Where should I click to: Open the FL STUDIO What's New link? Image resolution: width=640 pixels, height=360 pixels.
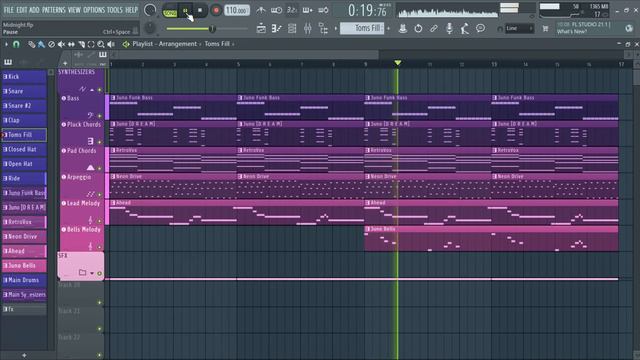click(583, 28)
